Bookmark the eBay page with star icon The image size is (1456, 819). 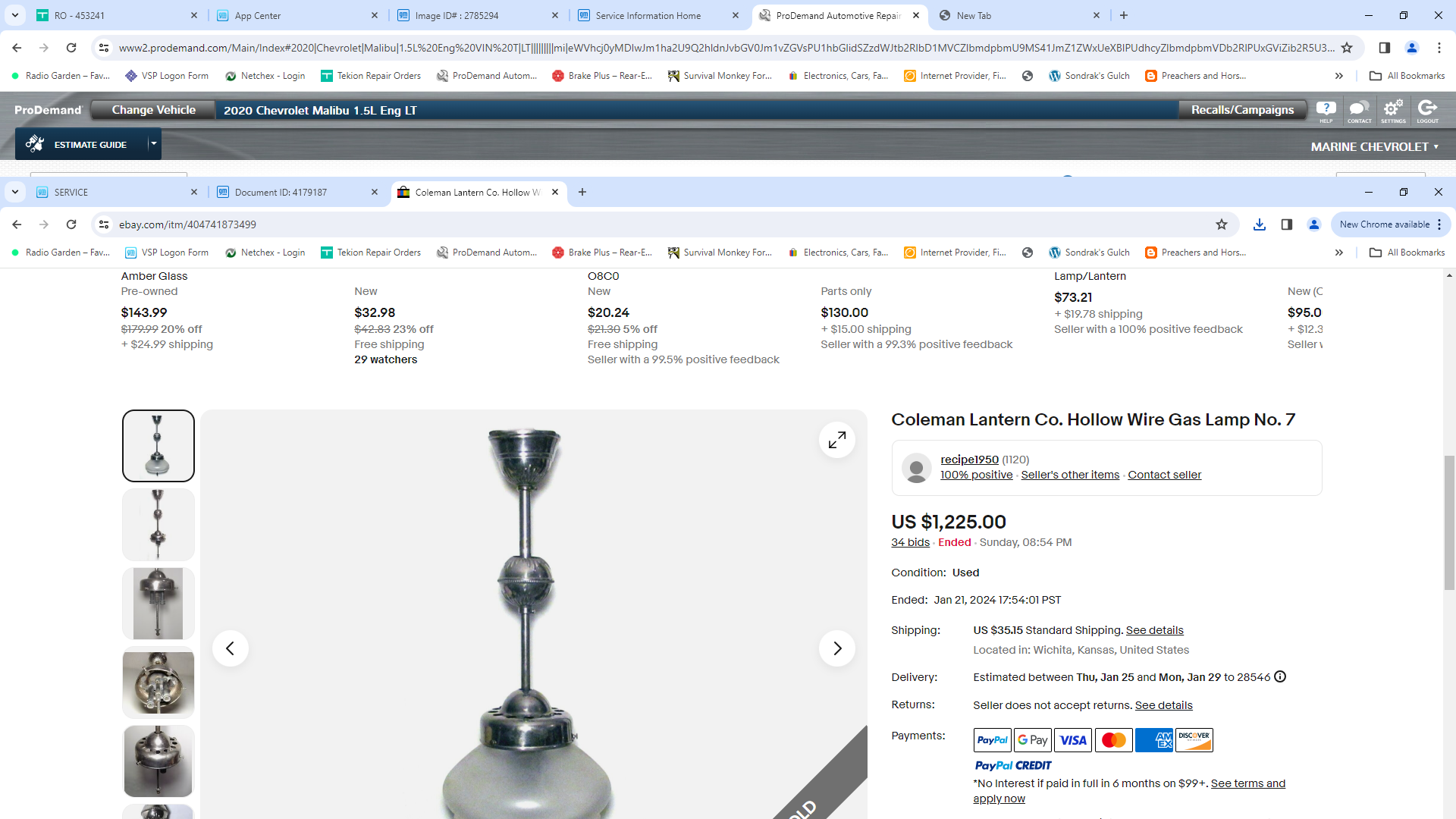coord(1221,224)
